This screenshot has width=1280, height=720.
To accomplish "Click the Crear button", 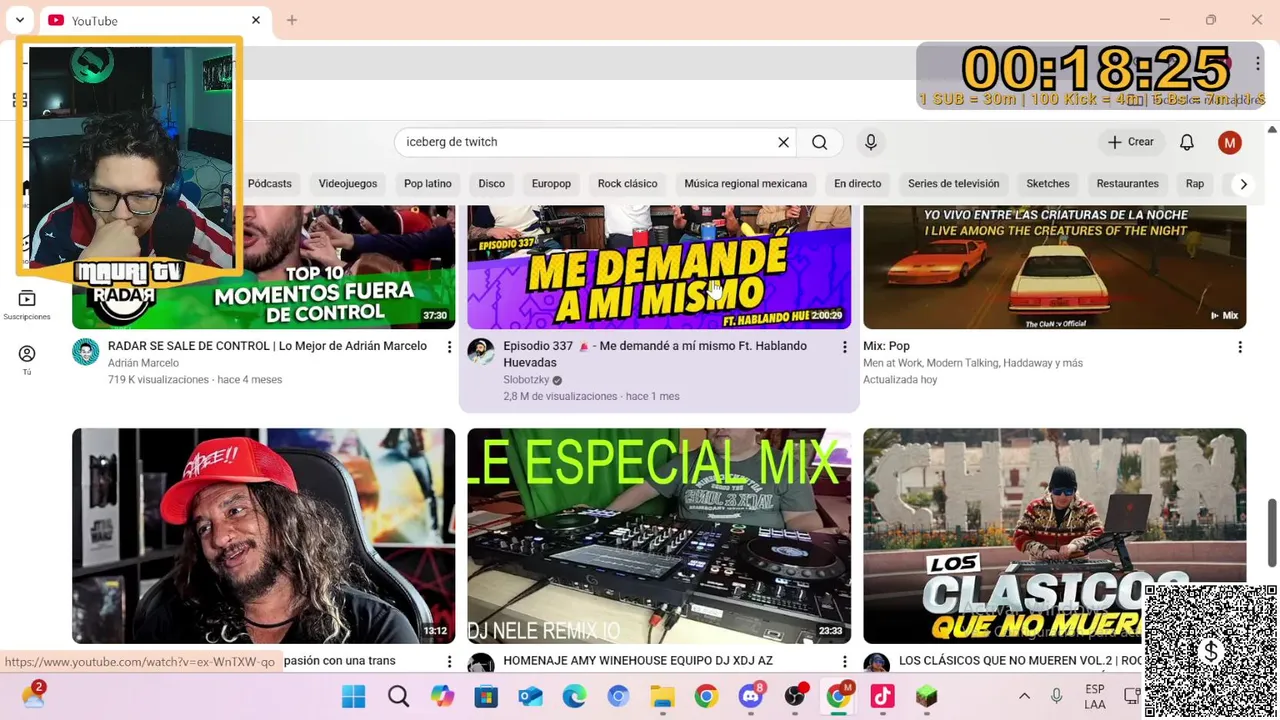I will 1131,142.
